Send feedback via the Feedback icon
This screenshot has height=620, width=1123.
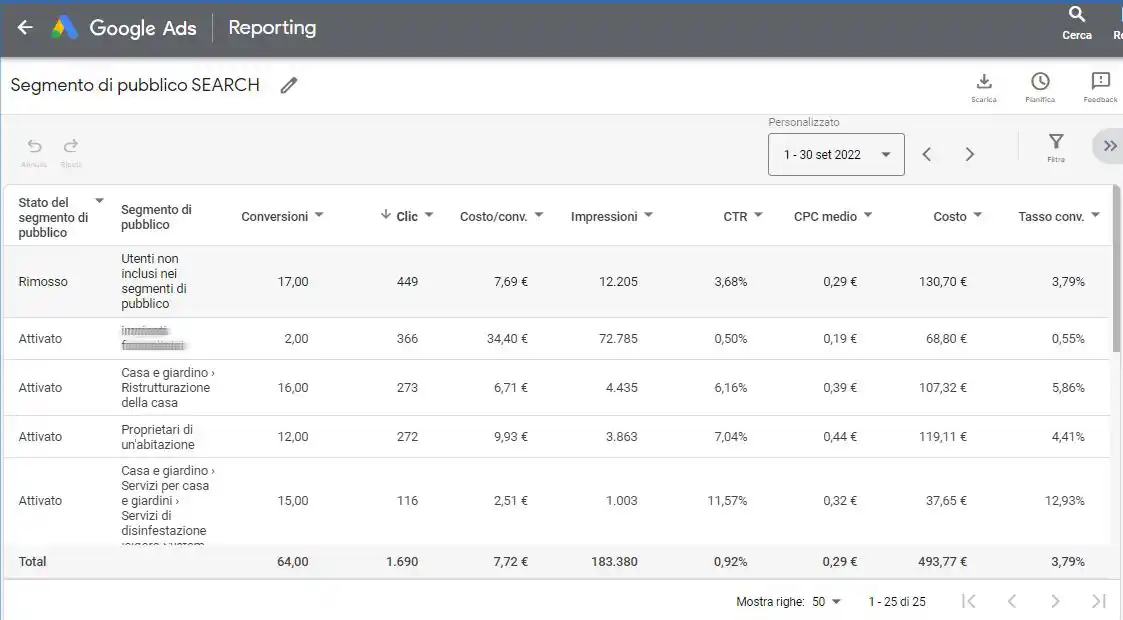click(1100, 81)
